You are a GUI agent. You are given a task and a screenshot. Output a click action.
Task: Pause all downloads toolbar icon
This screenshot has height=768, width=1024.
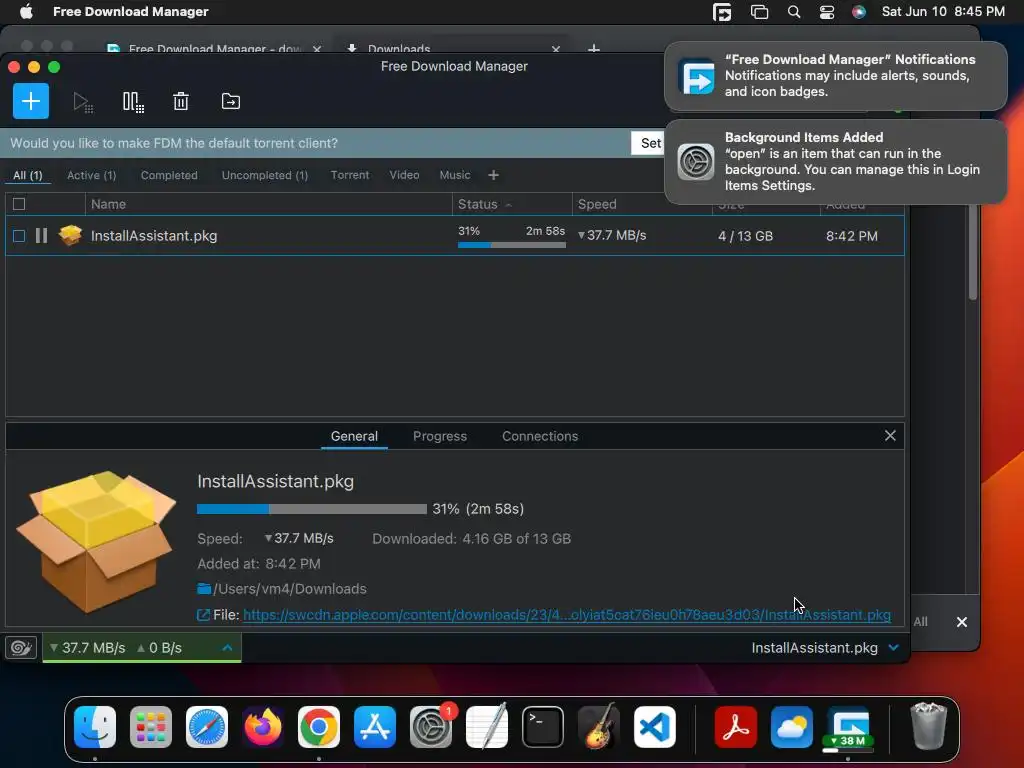pyautogui.click(x=133, y=102)
